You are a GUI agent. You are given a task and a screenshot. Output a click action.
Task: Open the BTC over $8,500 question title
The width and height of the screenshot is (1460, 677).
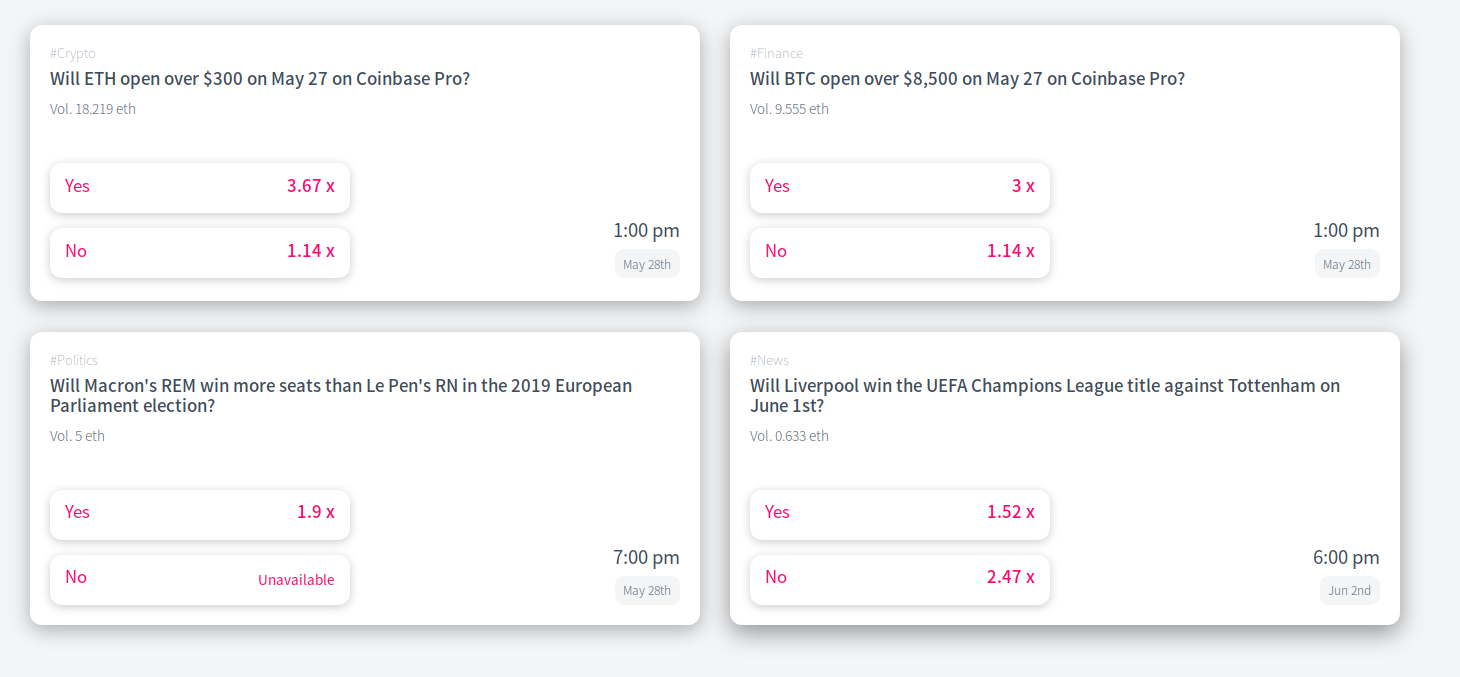click(x=967, y=79)
